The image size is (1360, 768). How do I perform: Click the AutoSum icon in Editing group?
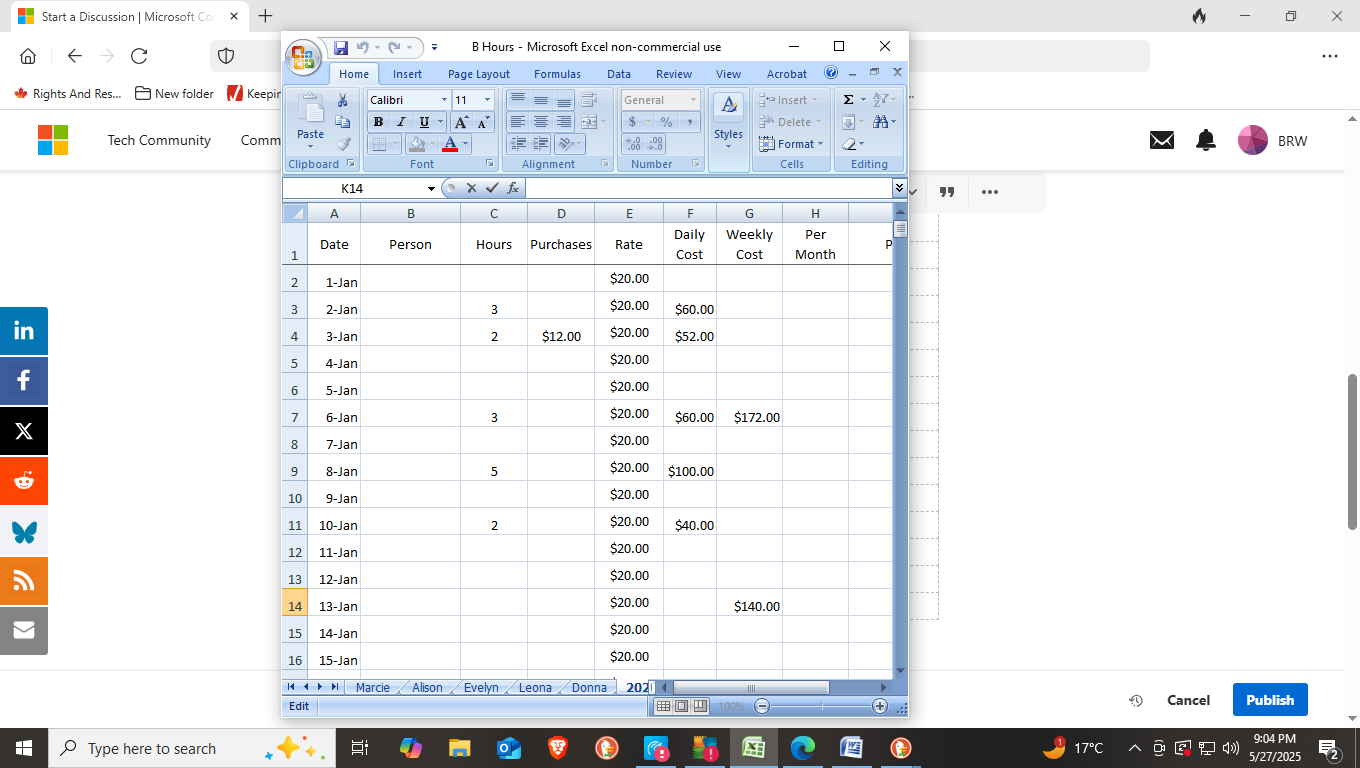[849, 99]
